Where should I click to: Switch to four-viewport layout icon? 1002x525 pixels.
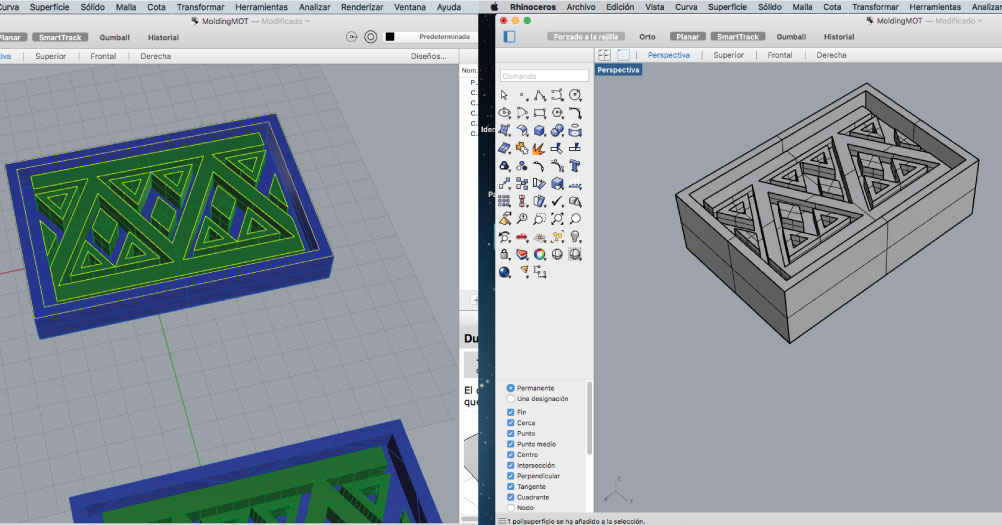(x=604, y=55)
